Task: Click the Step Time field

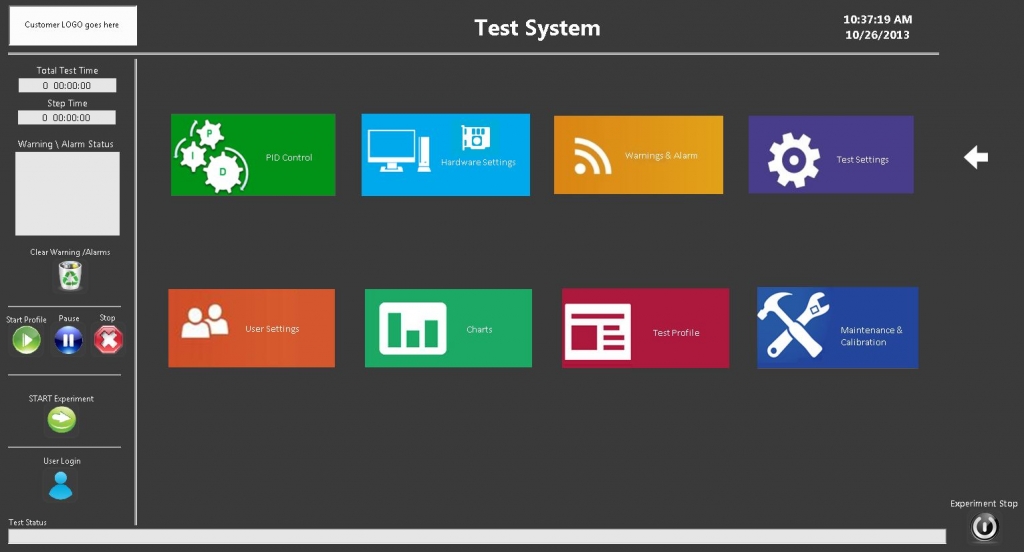Action: click(67, 118)
